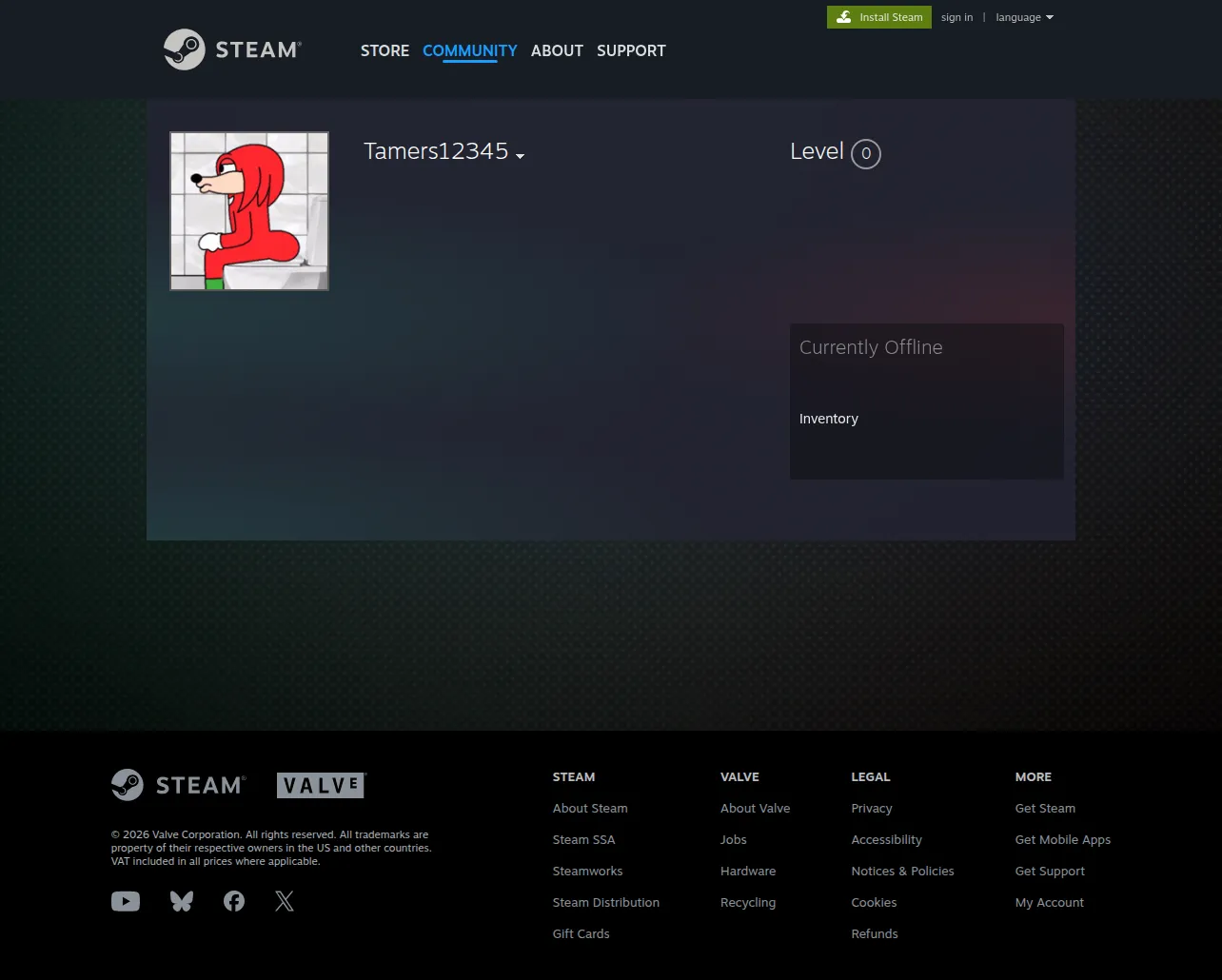Open the COMMUNITY menu
1222x980 pixels.
tap(470, 50)
